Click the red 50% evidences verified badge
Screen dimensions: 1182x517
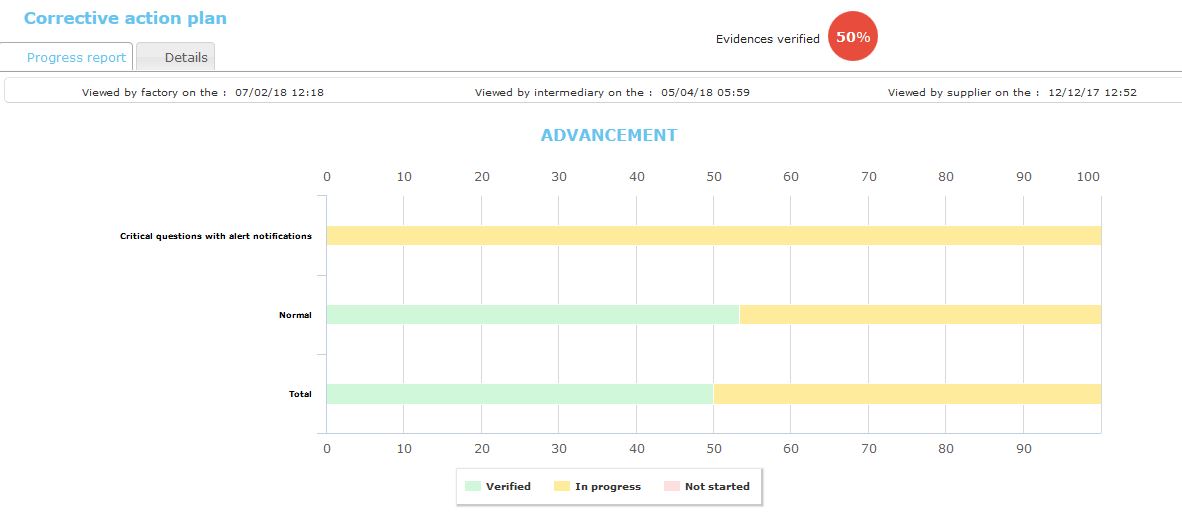[x=853, y=38]
